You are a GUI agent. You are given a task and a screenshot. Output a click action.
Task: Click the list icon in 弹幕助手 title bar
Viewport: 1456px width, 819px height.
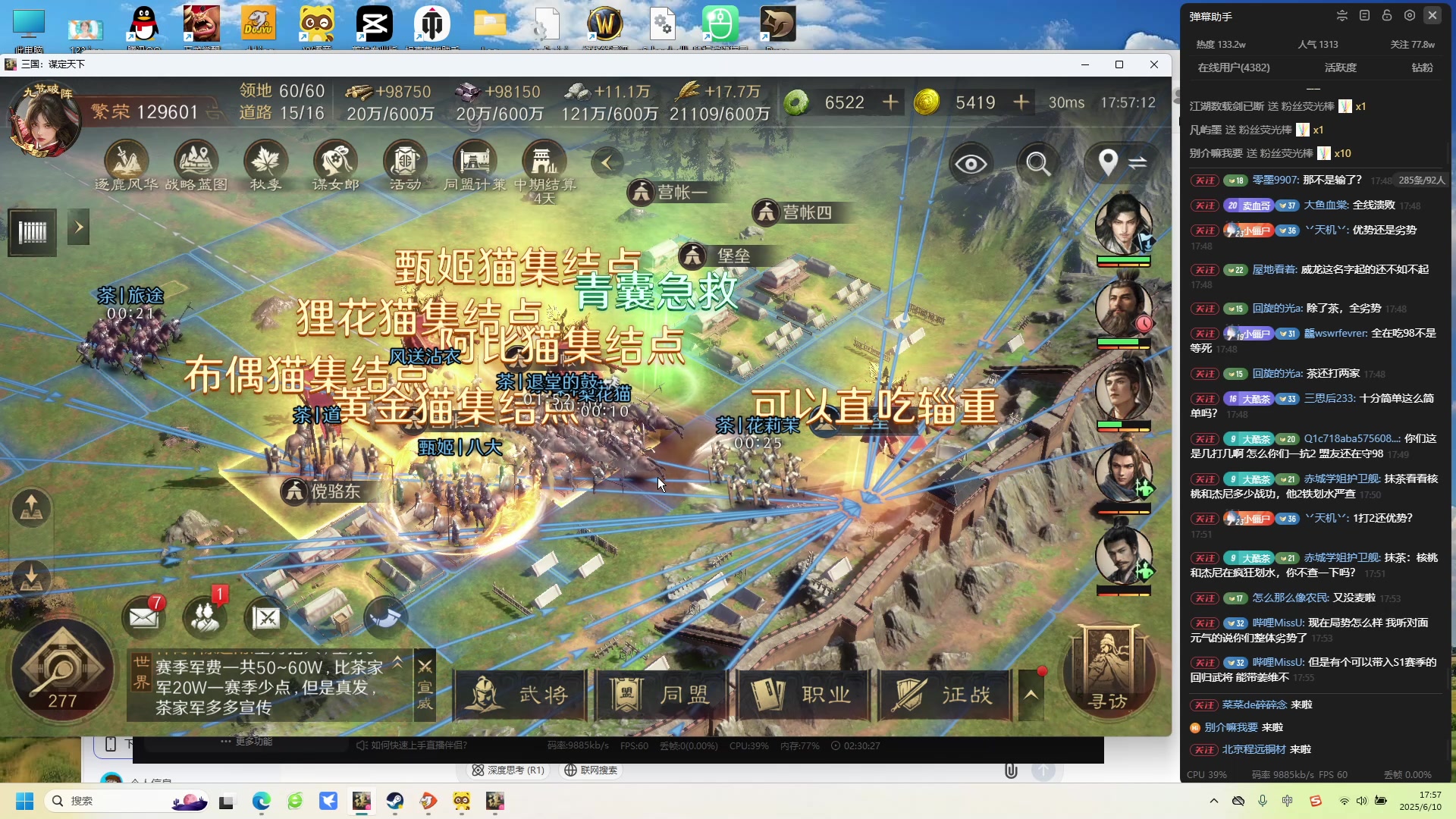coord(1364,15)
